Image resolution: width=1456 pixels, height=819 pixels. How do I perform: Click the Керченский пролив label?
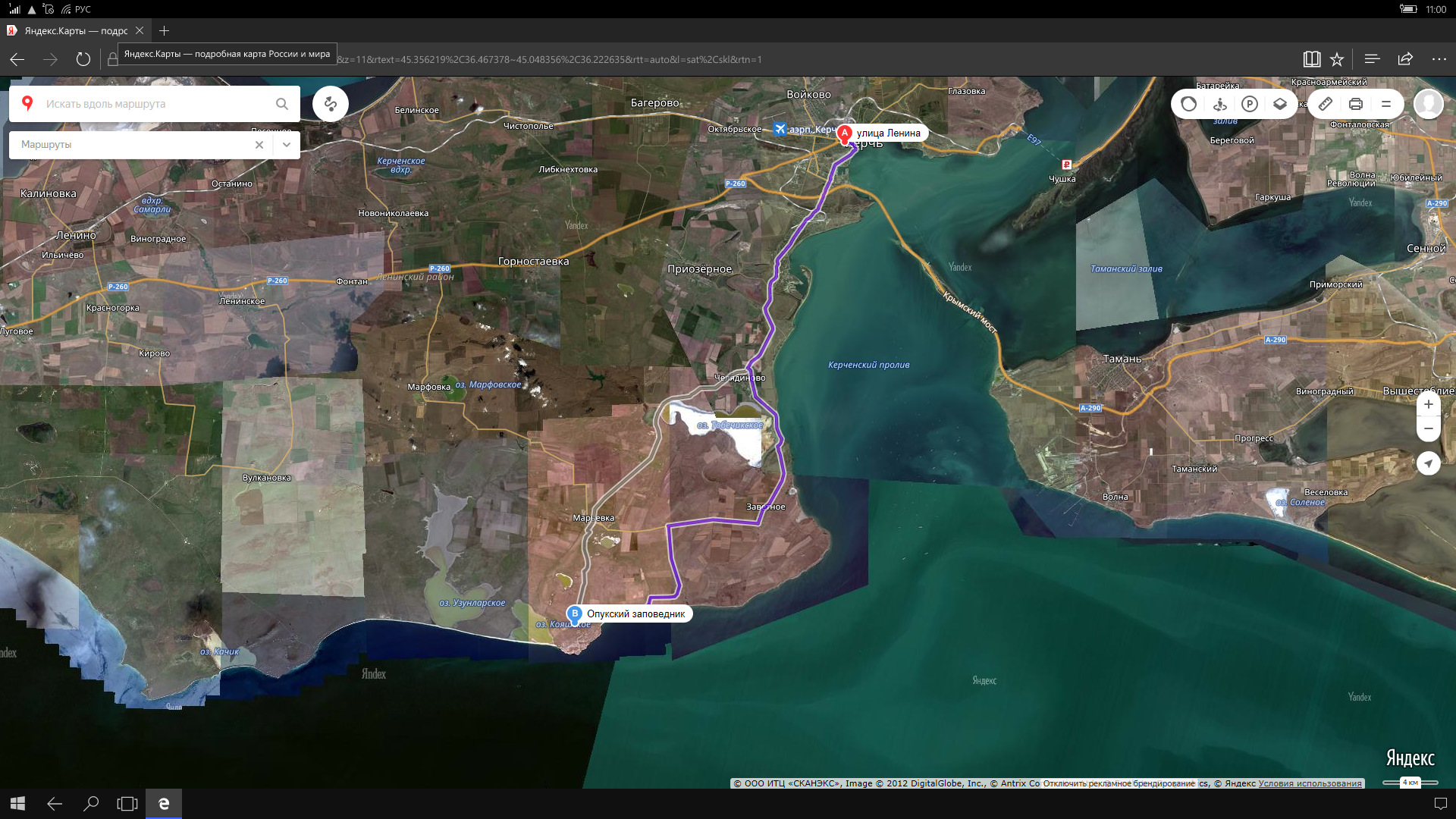(x=869, y=365)
